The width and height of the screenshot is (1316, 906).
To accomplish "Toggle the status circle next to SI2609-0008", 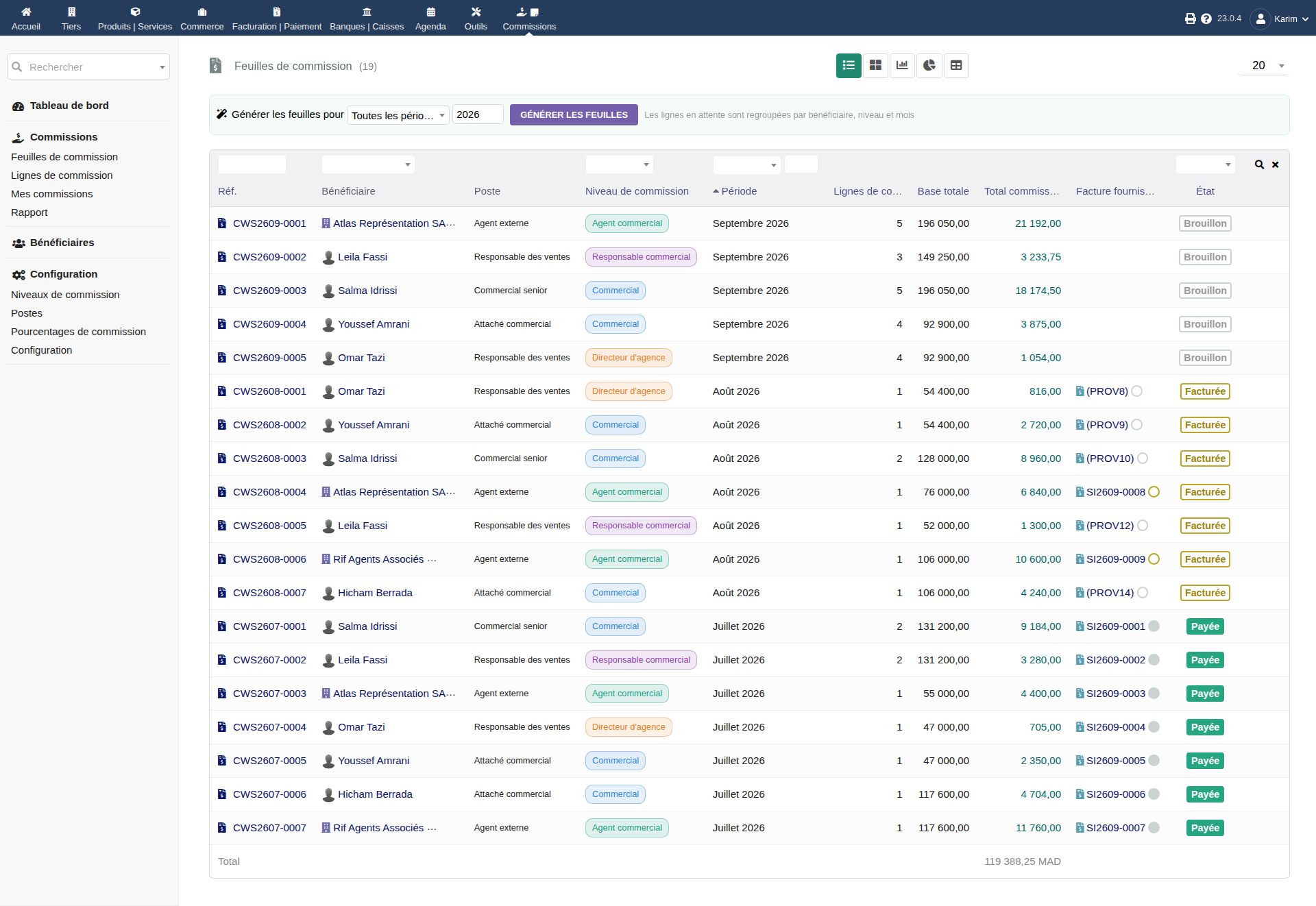I will tap(1154, 492).
